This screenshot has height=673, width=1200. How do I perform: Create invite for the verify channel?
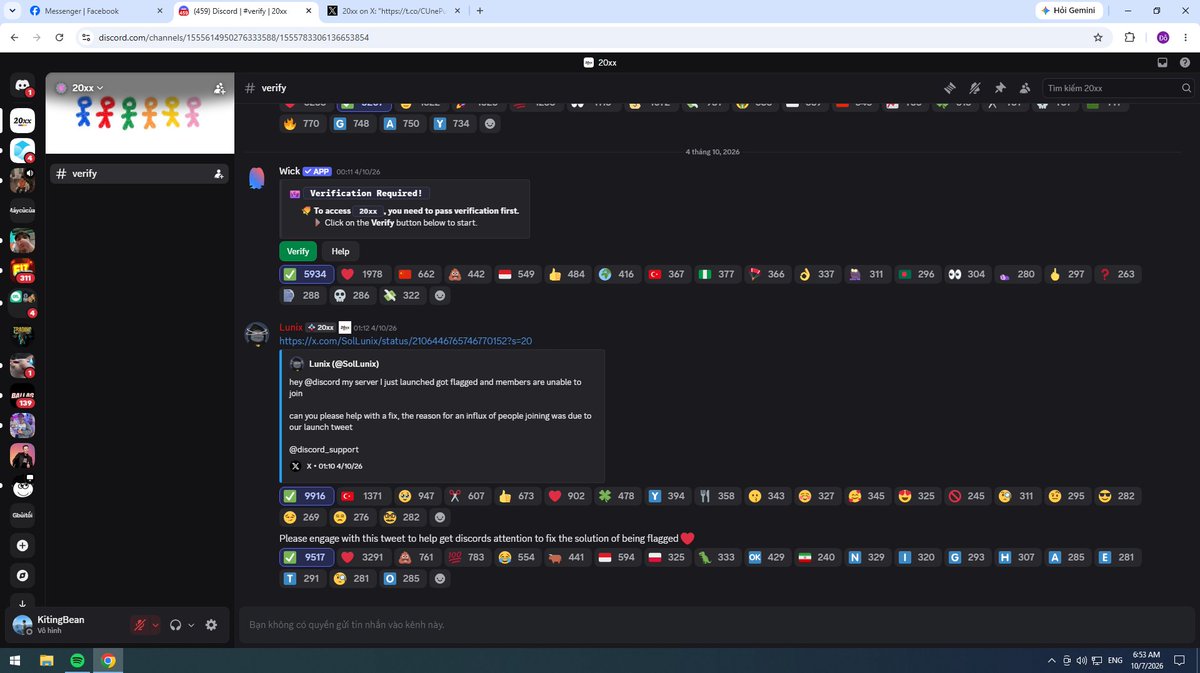point(218,174)
